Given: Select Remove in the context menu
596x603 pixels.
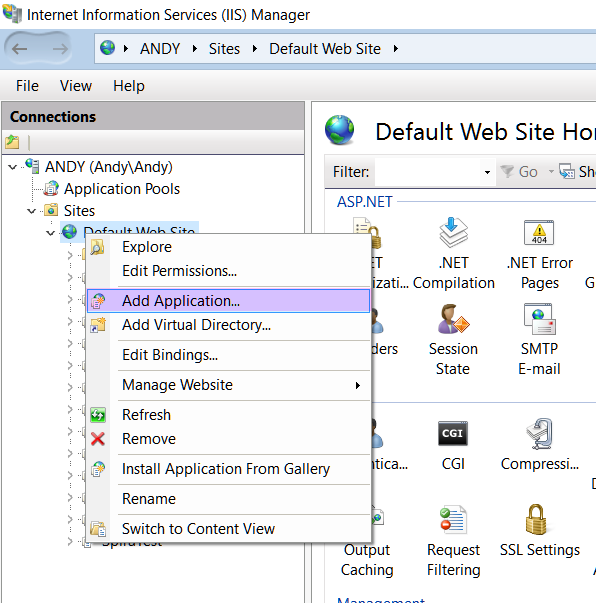Looking at the screenshot, I should coord(228,439).
